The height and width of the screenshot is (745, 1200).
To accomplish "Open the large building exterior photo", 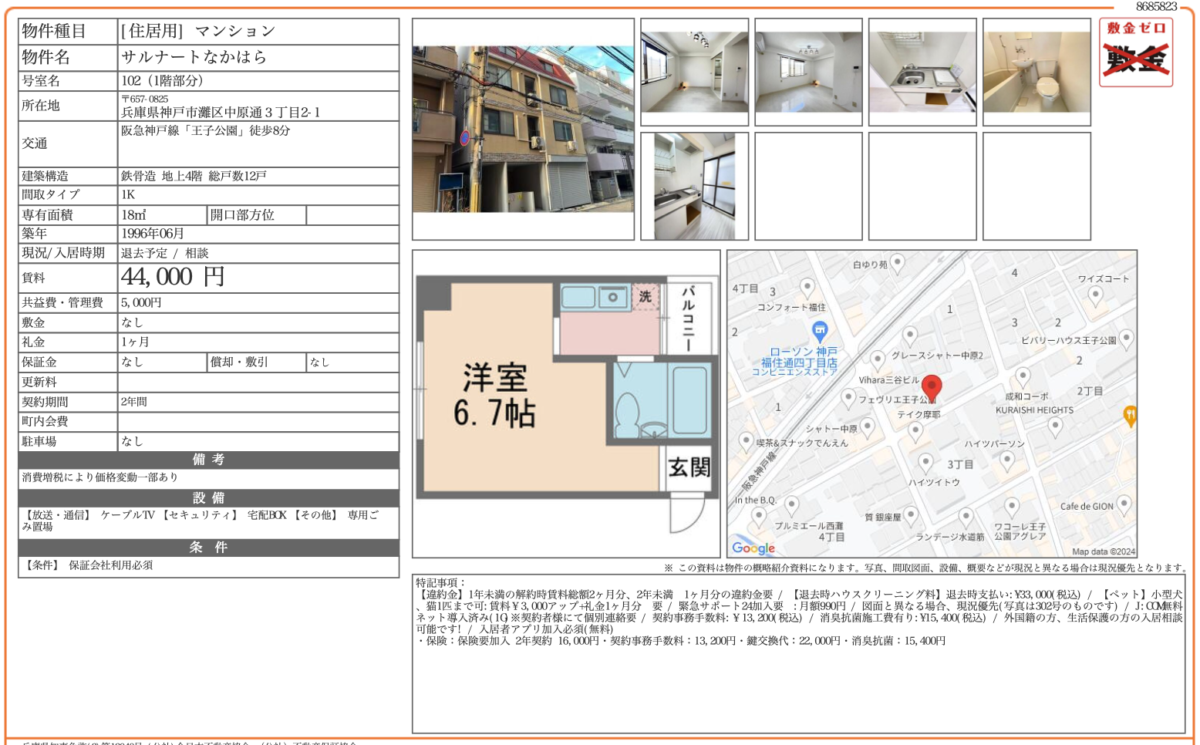I will click(523, 129).
